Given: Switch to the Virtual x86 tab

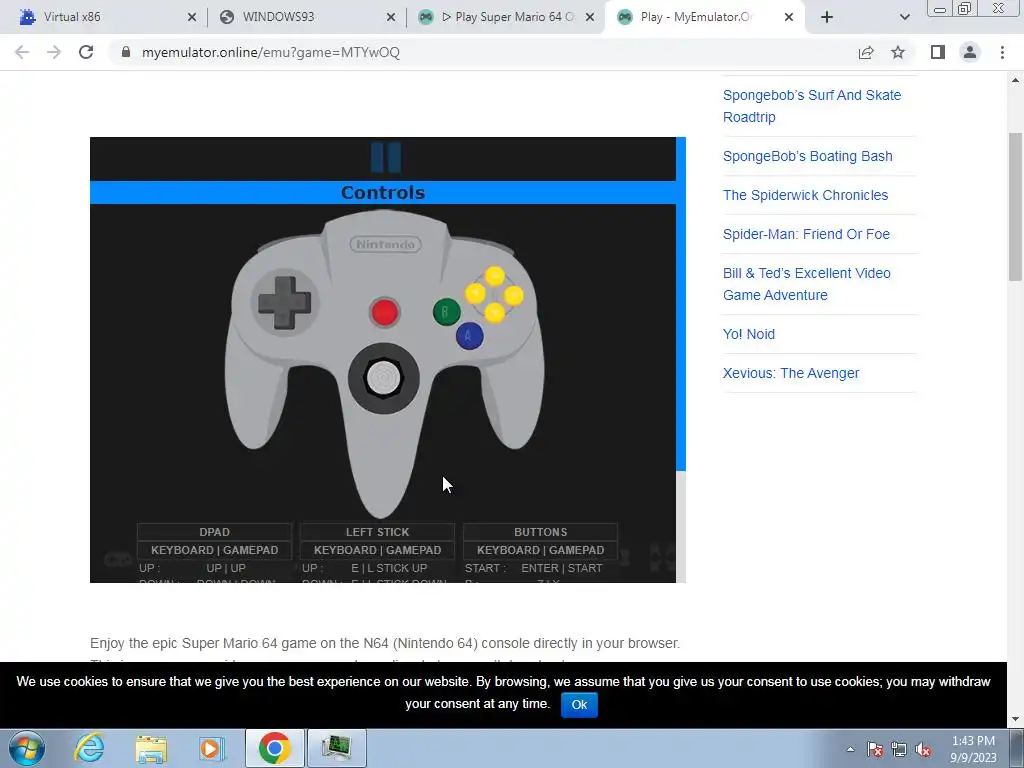Looking at the screenshot, I should (104, 17).
